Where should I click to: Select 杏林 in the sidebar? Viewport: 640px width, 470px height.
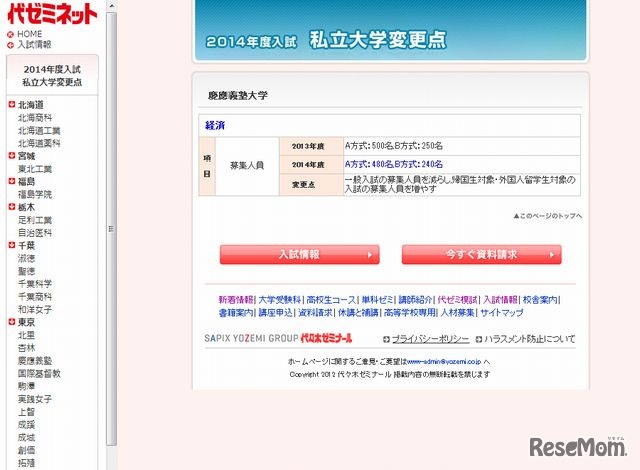(x=26, y=348)
